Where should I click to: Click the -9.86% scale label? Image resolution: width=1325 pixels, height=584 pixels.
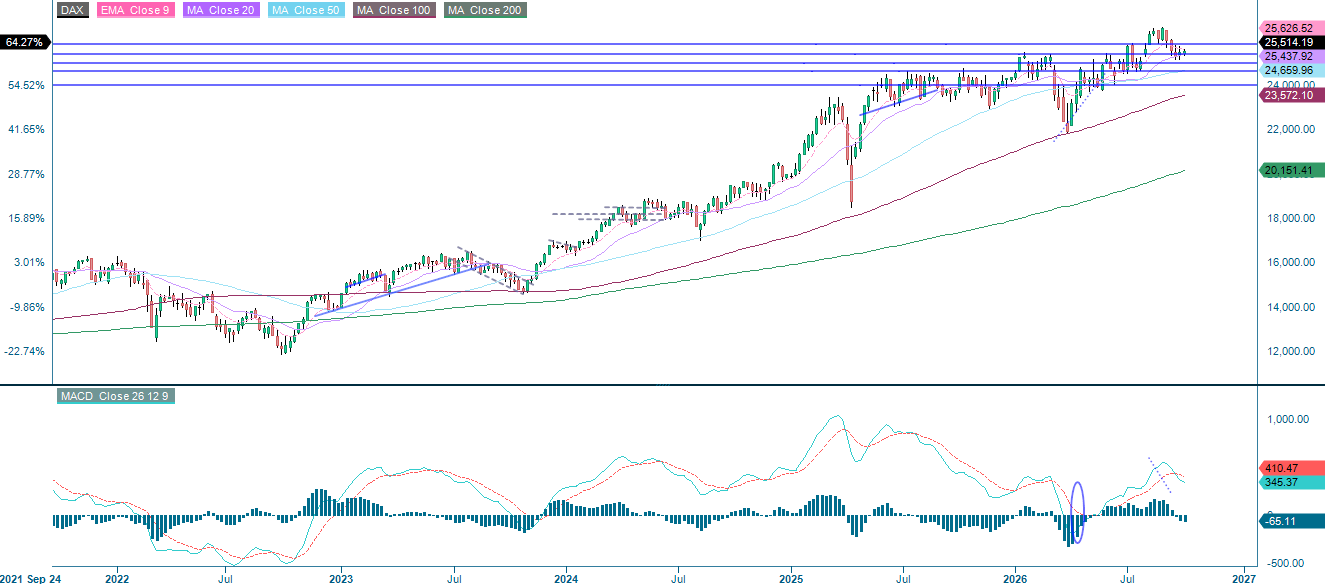pos(27,307)
